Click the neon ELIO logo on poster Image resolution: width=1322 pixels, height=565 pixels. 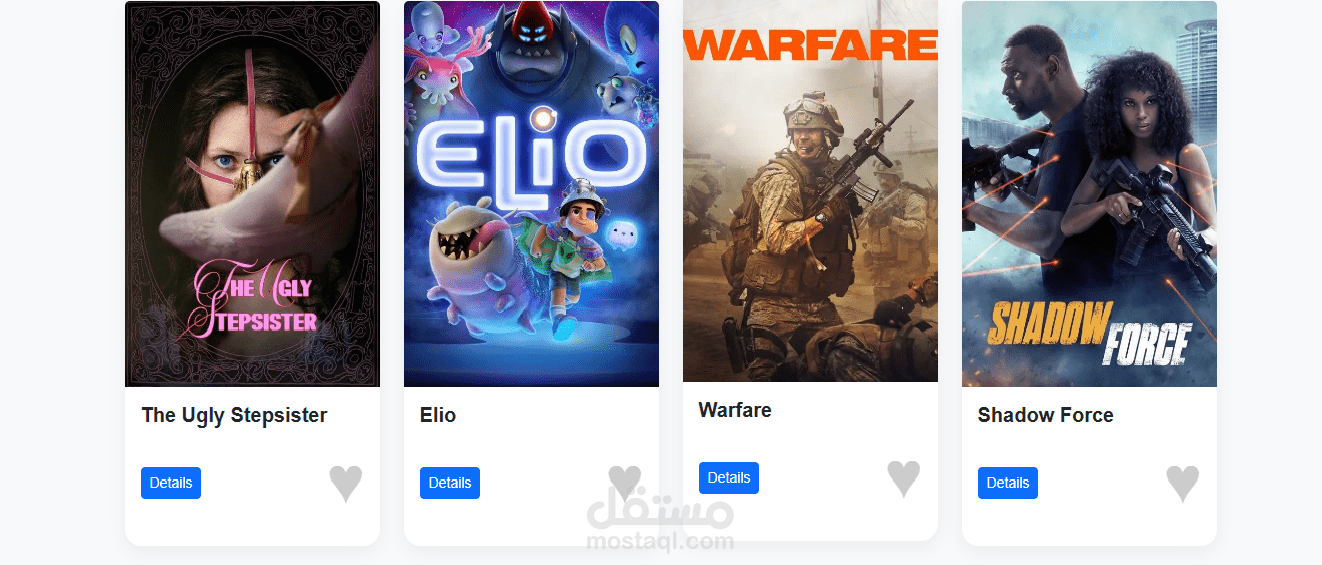pos(530,156)
